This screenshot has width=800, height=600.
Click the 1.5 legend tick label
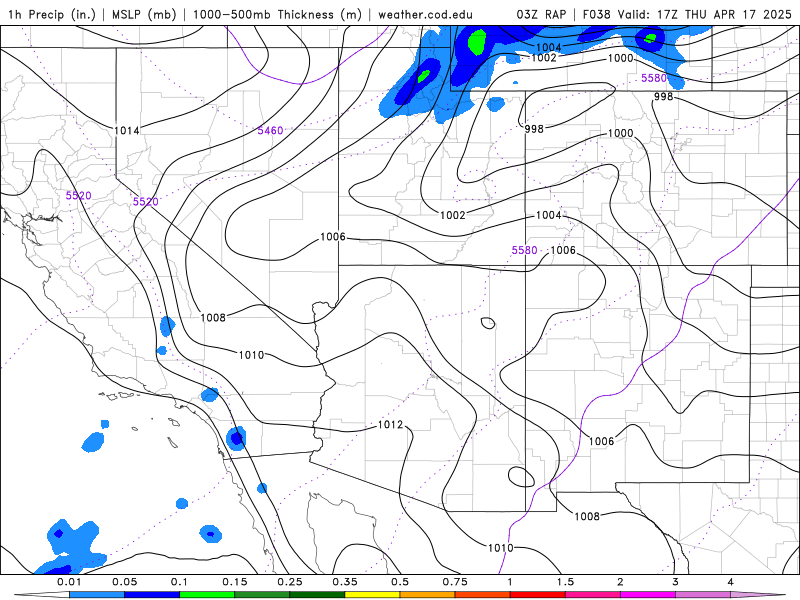pyautogui.click(x=565, y=582)
